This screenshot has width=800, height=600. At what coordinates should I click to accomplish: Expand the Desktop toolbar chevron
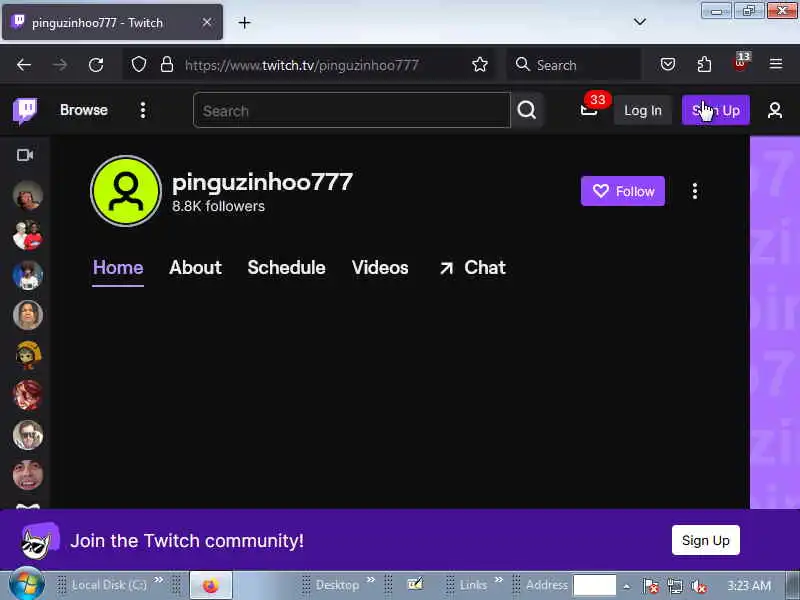tap(371, 580)
